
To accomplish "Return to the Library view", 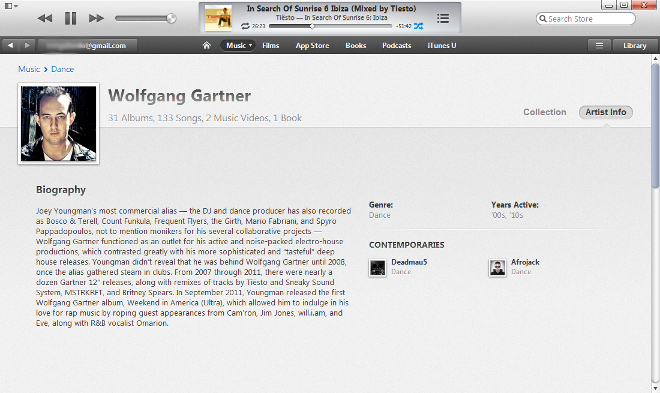I will (634, 45).
